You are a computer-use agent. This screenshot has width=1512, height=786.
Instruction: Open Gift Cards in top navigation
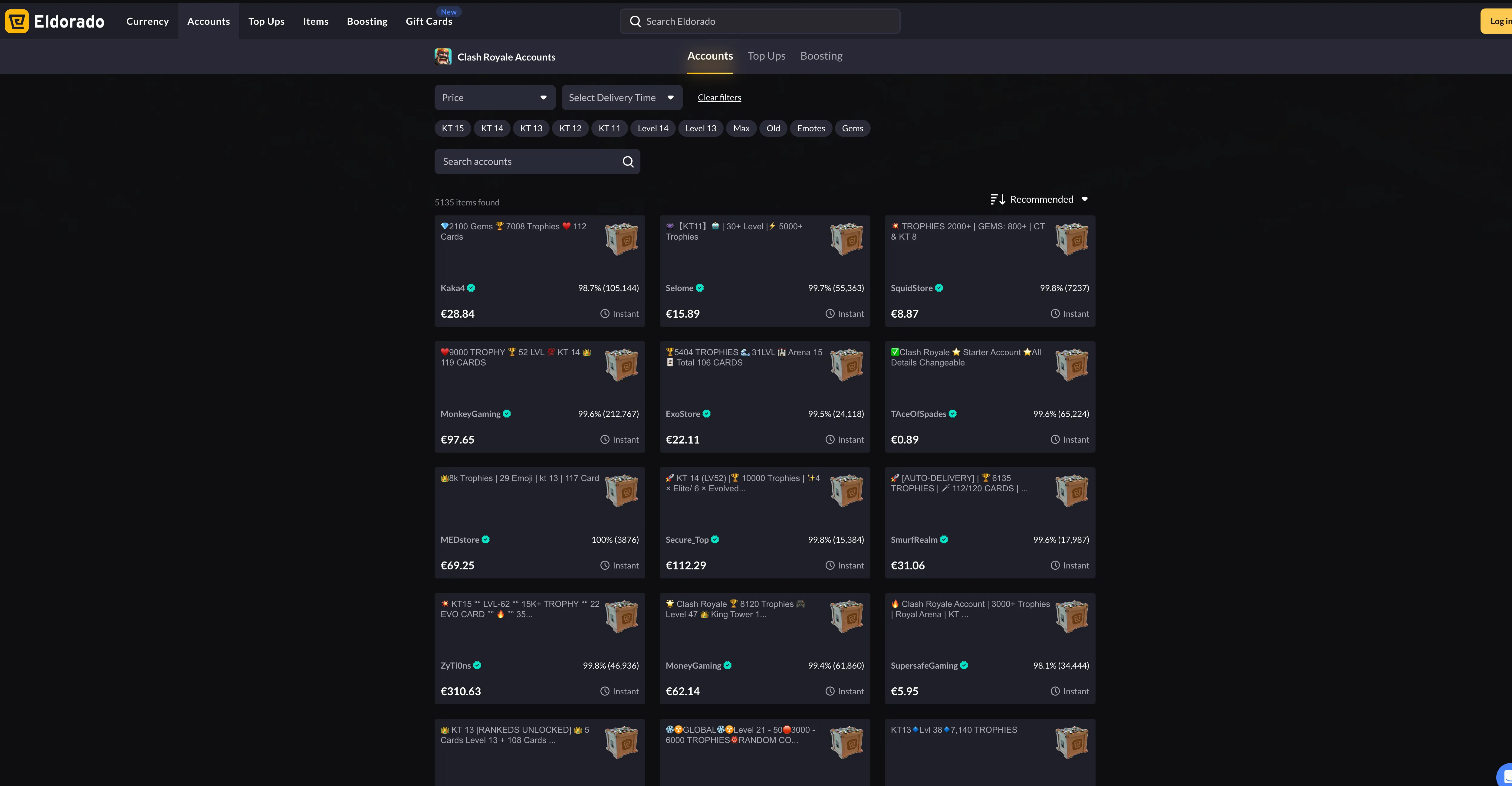[429, 22]
